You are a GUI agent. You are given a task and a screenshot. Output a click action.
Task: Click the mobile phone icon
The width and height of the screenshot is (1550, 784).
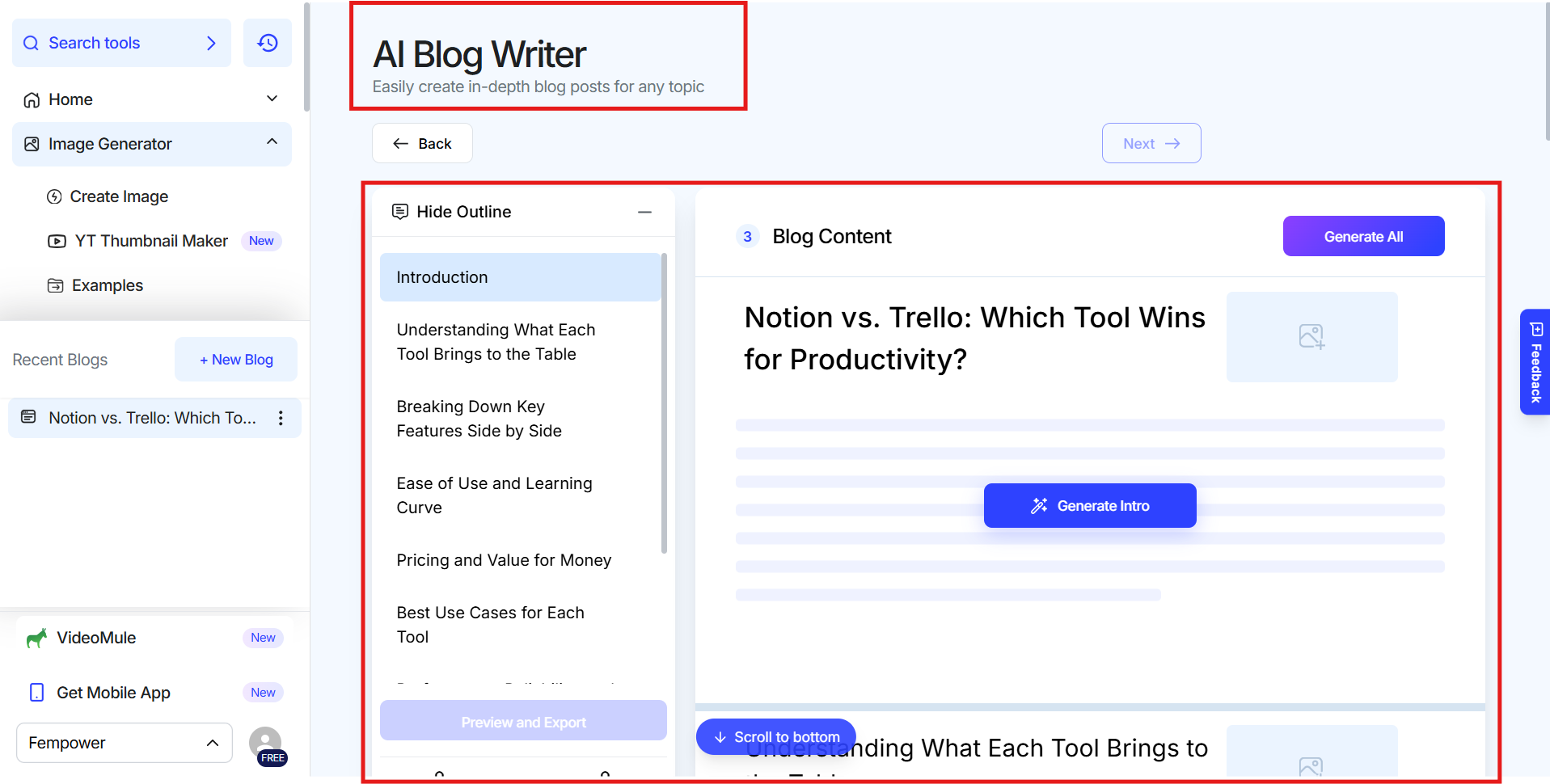(x=36, y=693)
